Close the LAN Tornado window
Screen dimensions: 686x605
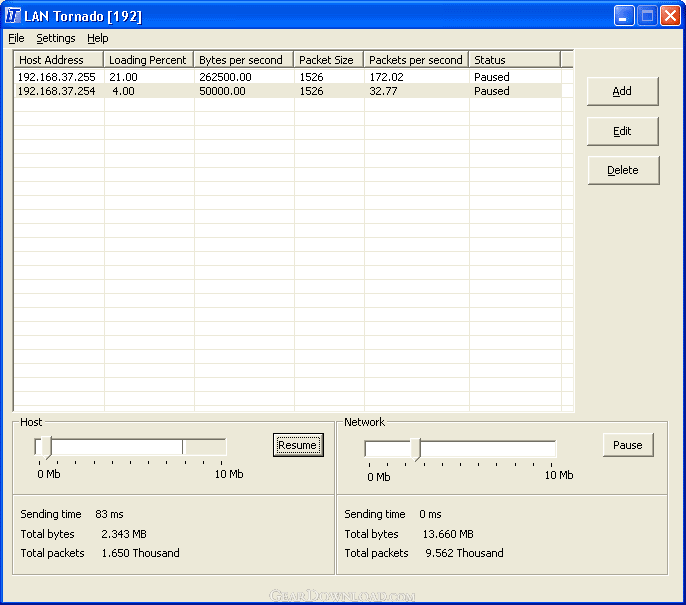pos(670,16)
